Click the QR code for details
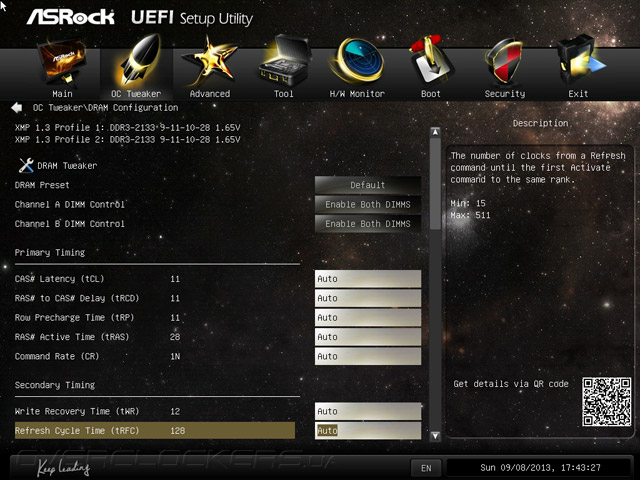The height and width of the screenshot is (480, 640). (607, 402)
